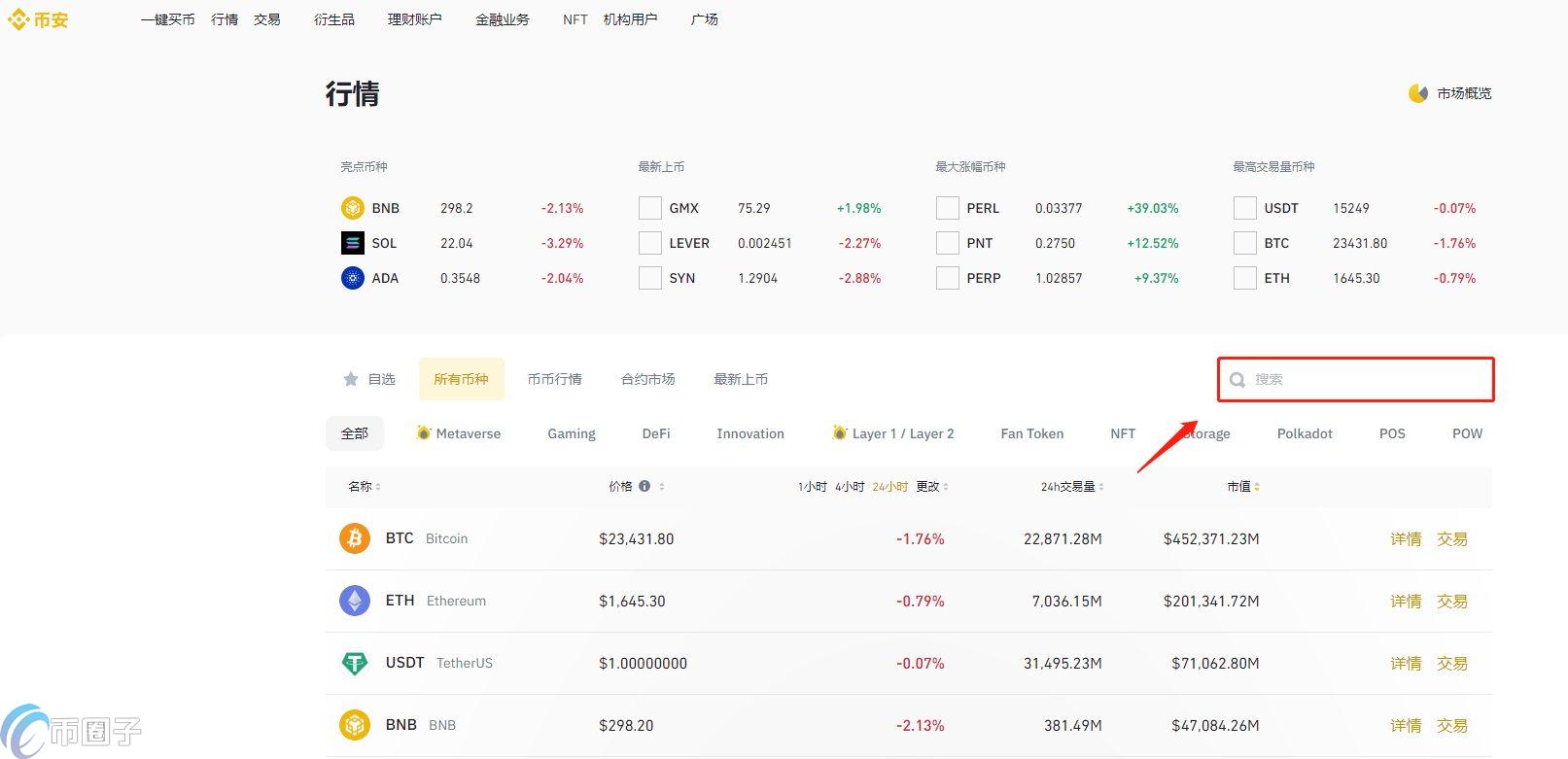Open the 市场概览 link
Screen dimensions: 1568x759
[1450, 93]
